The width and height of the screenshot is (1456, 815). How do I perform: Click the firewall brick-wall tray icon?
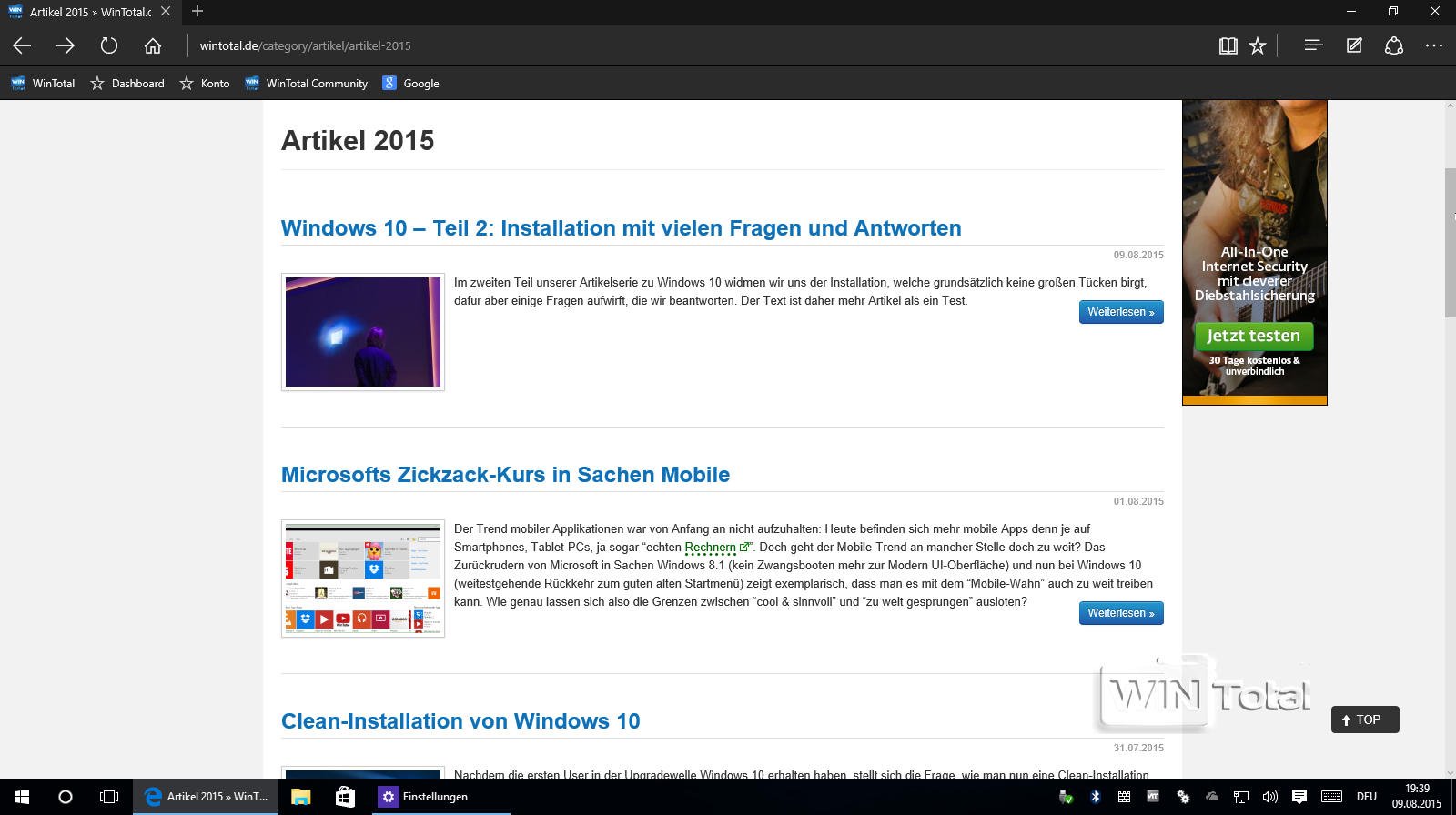(1125, 797)
